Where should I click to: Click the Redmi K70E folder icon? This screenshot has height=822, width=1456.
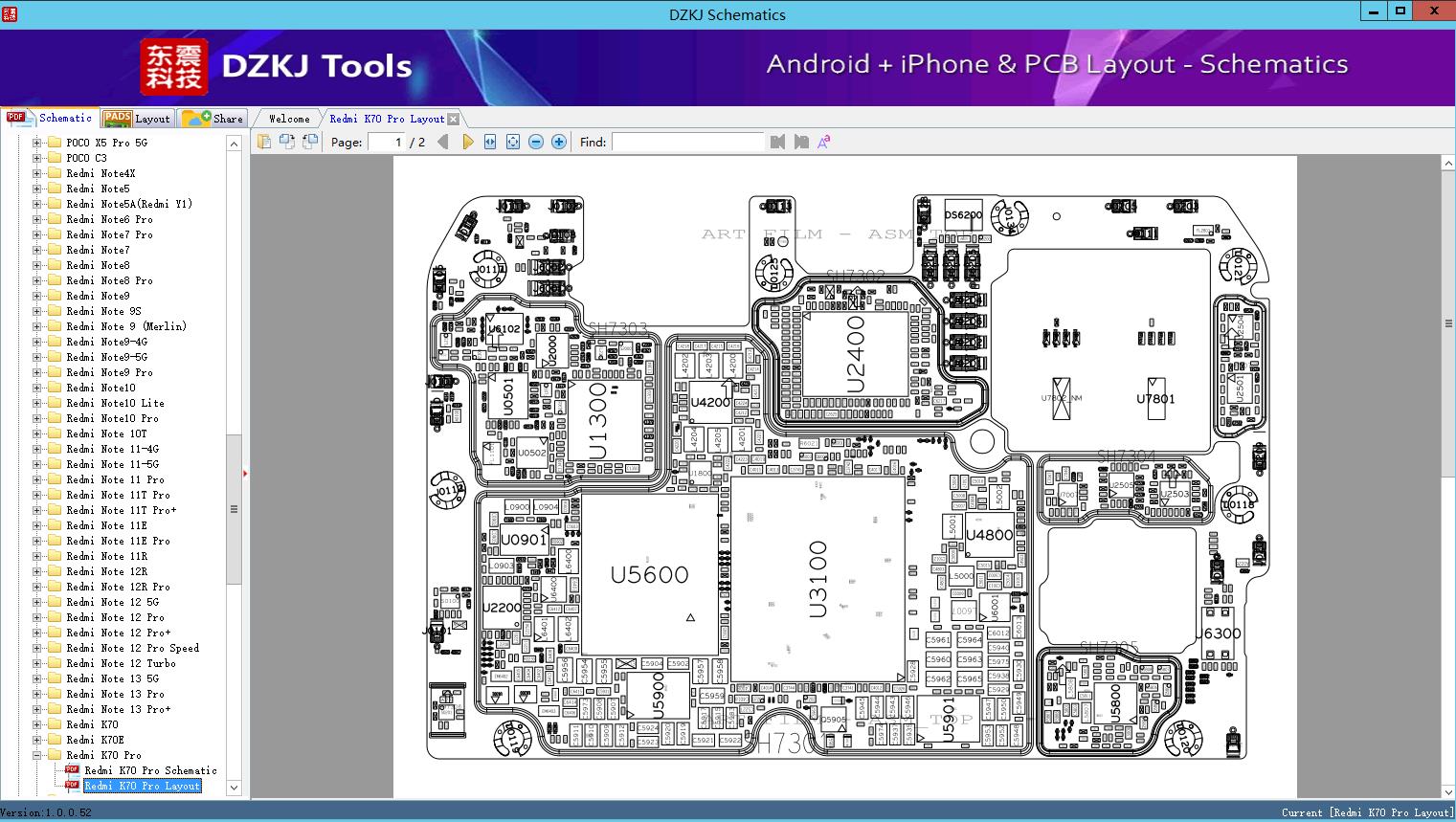55,740
